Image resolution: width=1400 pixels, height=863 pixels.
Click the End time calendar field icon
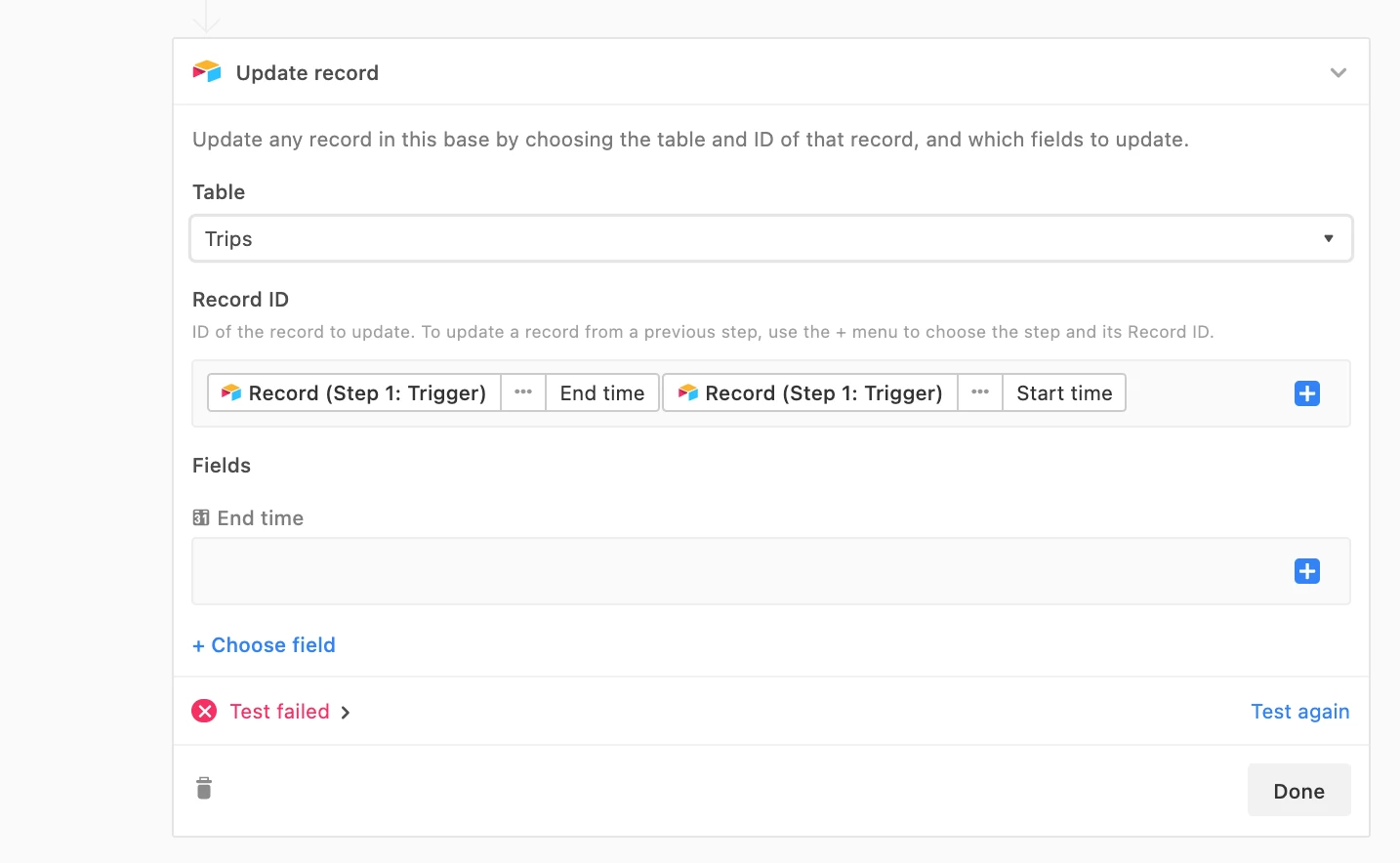[x=201, y=517]
